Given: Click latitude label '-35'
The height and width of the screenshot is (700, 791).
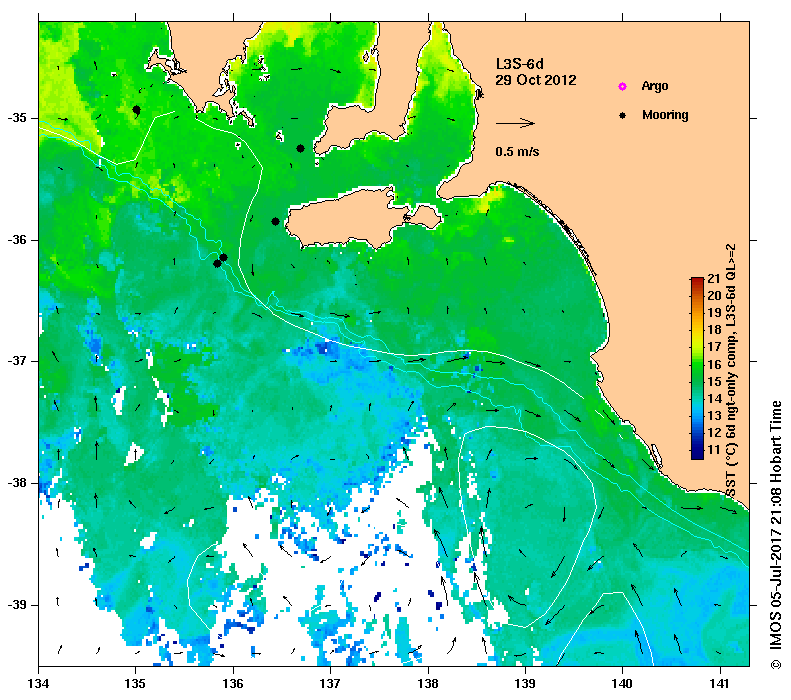Looking at the screenshot, I should coord(17,118).
